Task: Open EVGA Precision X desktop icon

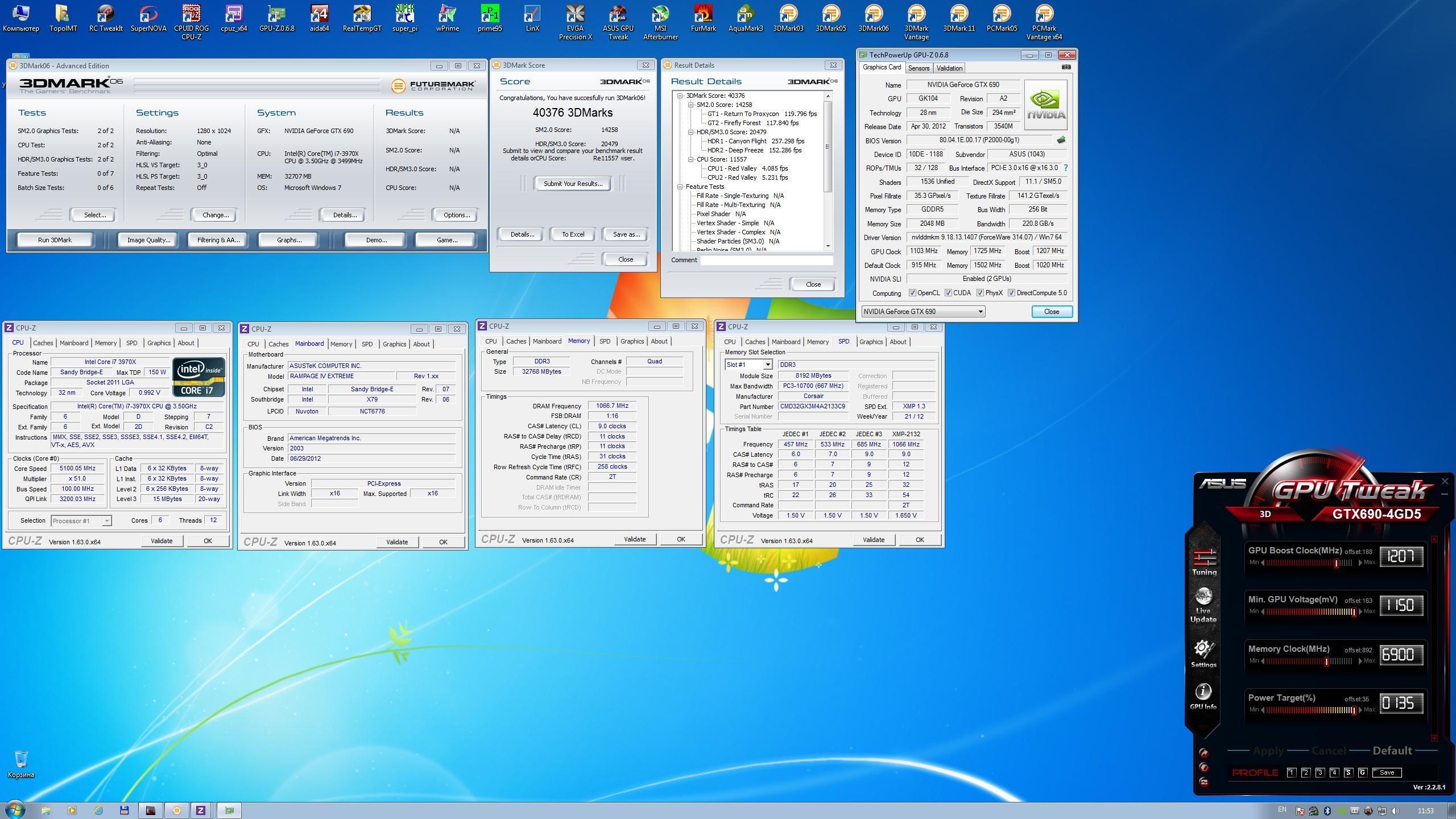Action: [575, 22]
